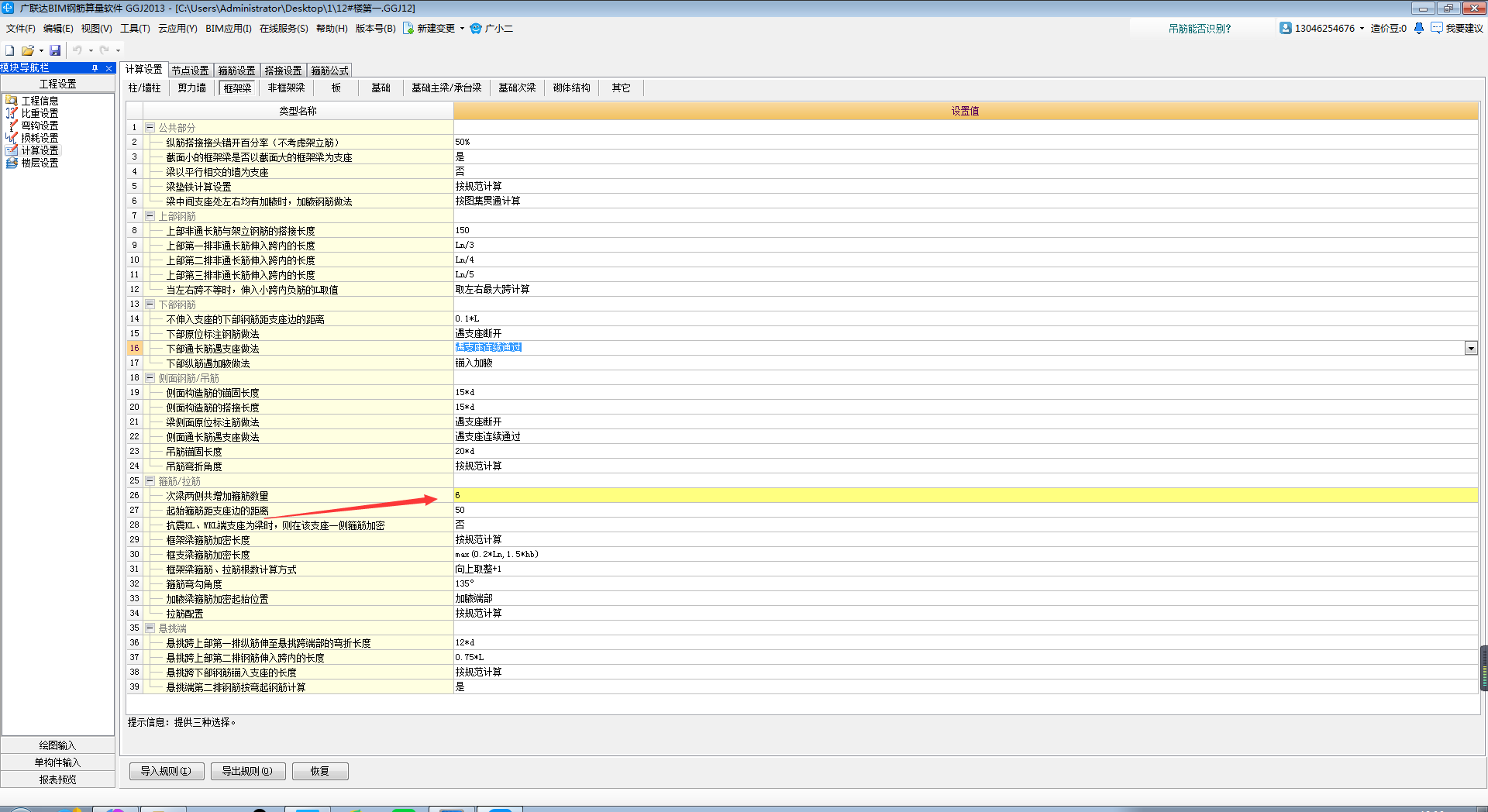This screenshot has height=812, width=1488.
Task: Open the 编辑(E) menu
Action: pyautogui.click(x=58, y=29)
